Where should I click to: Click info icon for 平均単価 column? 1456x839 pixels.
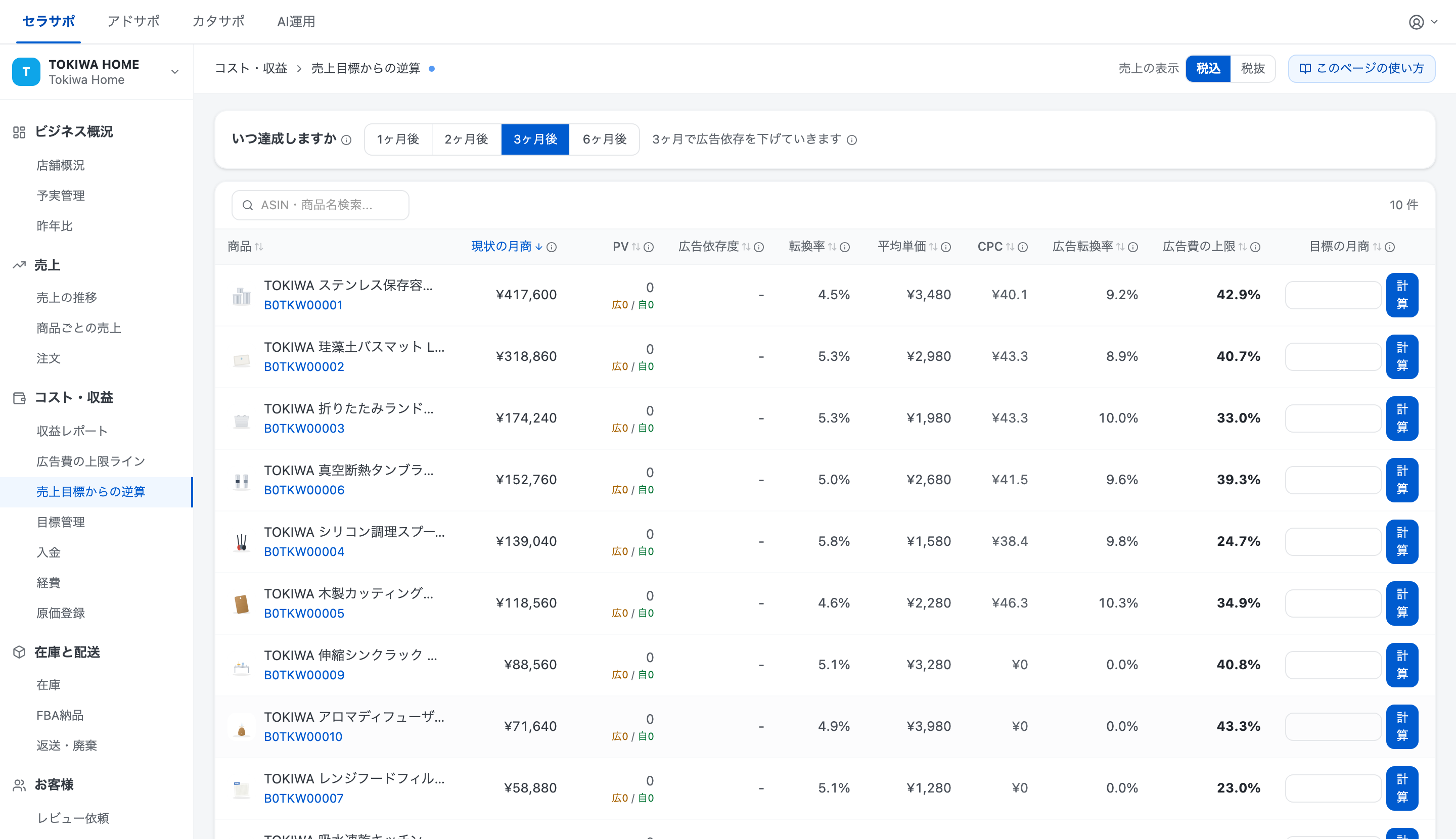click(946, 247)
